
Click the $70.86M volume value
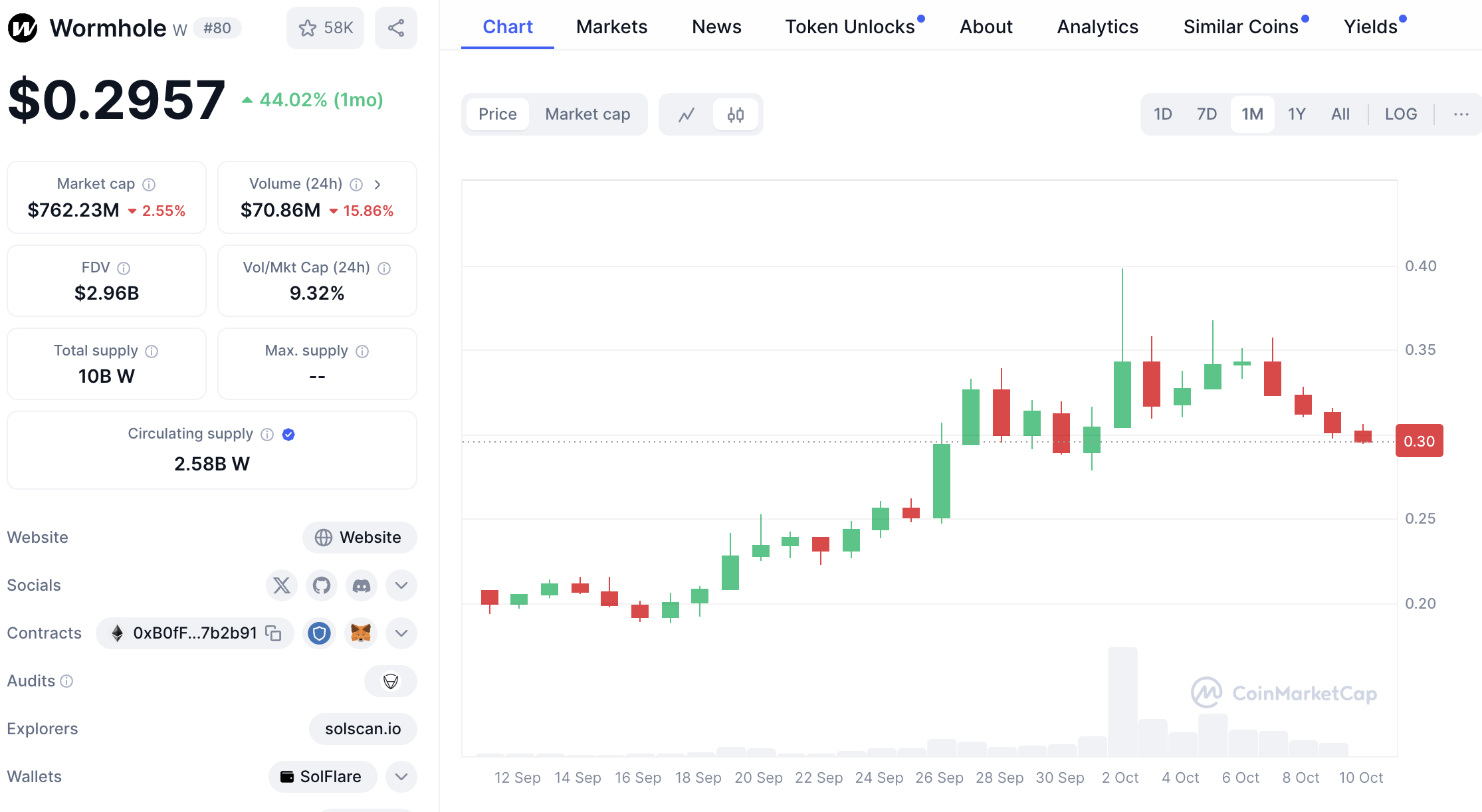280,211
